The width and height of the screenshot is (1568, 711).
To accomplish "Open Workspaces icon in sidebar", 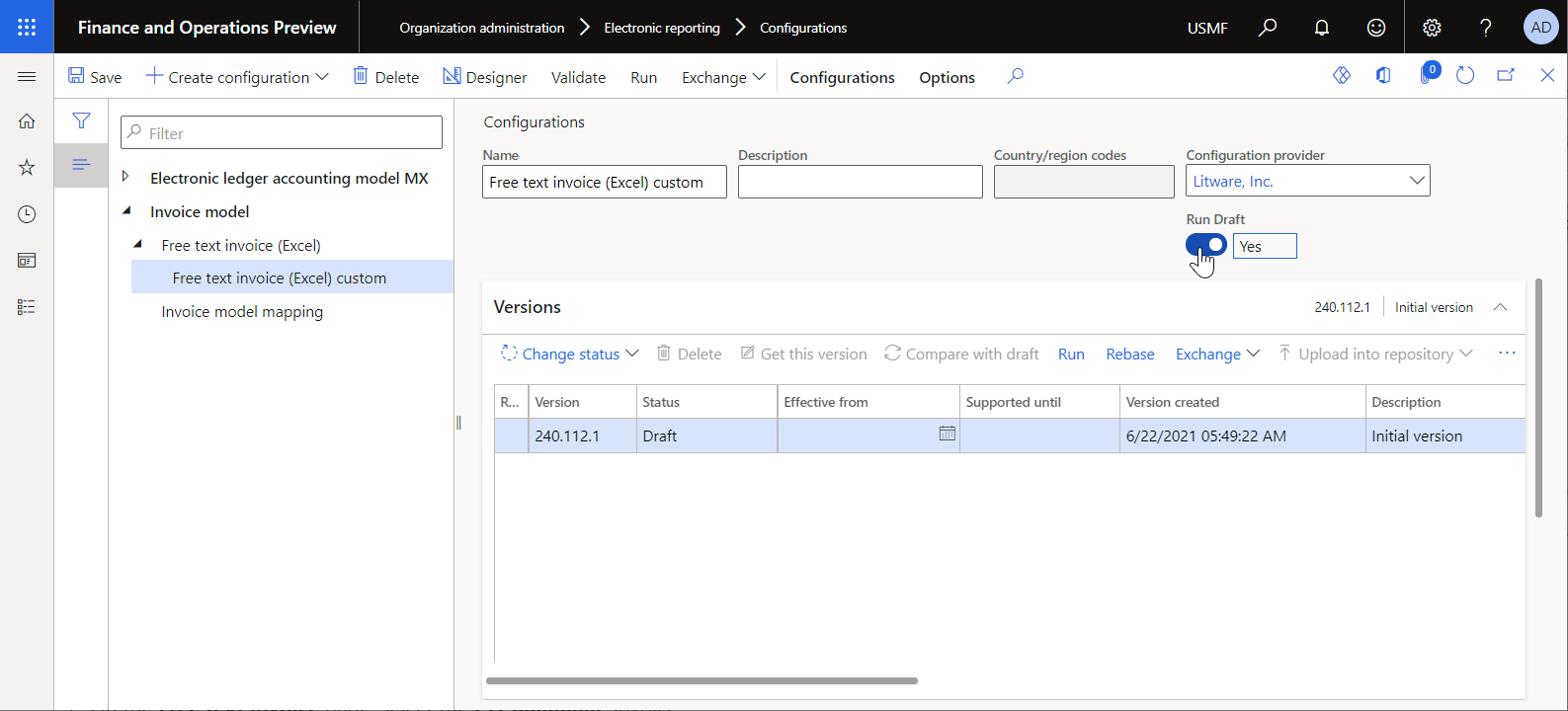I will click(27, 261).
